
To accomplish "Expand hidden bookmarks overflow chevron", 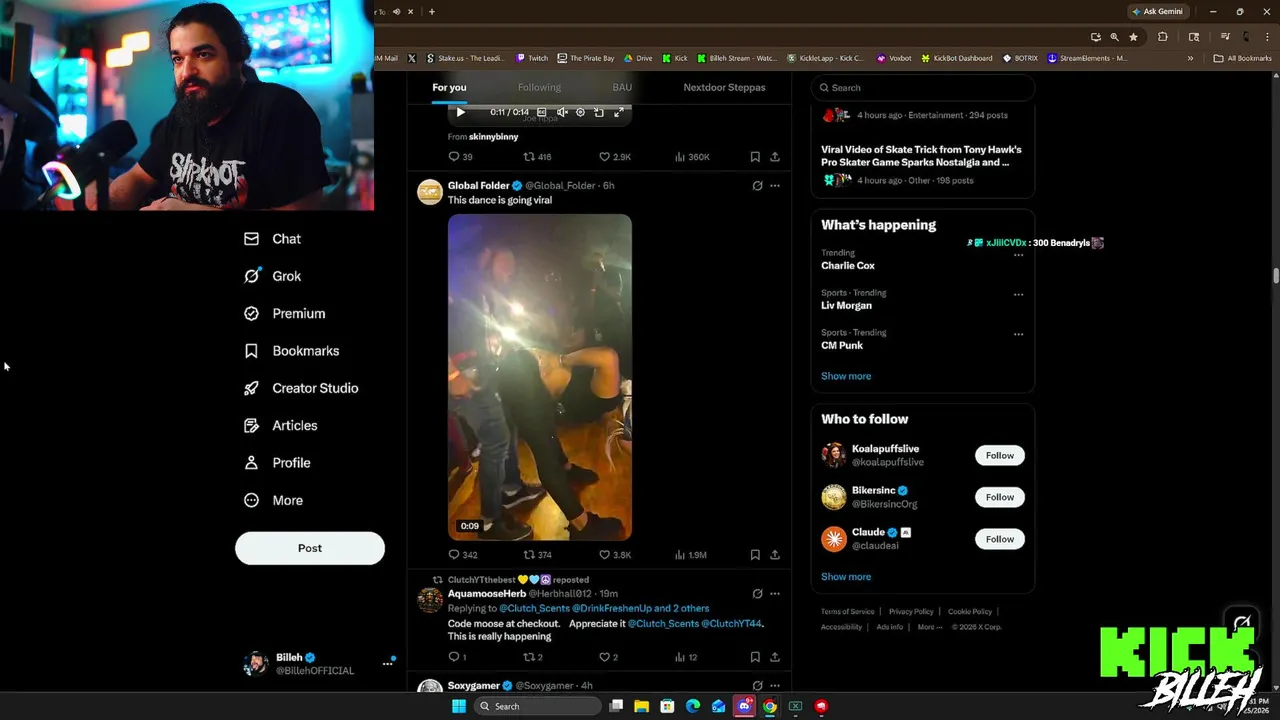I will pos(1190,58).
